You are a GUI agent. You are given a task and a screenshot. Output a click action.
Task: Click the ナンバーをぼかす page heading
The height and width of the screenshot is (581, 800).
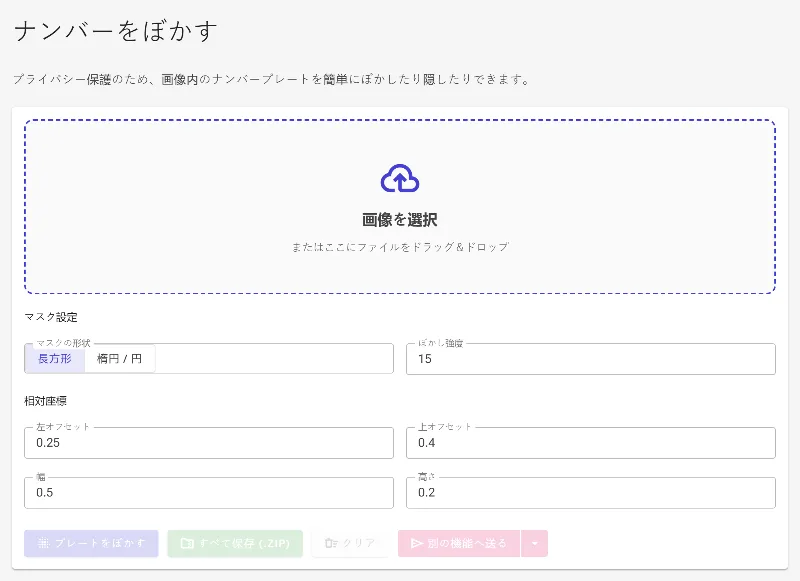(116, 31)
